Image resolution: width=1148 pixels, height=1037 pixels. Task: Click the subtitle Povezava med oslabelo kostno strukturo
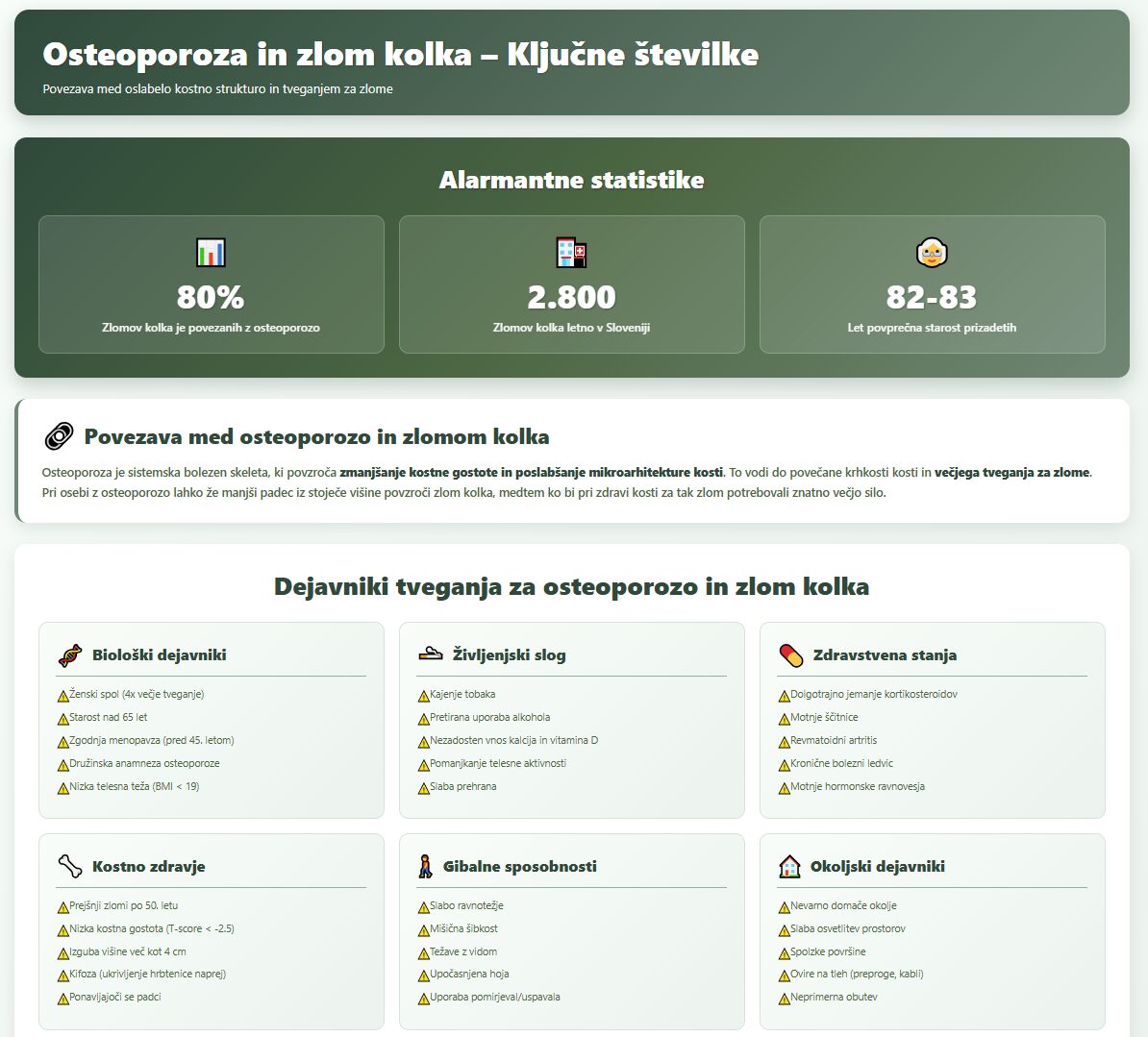tap(217, 89)
